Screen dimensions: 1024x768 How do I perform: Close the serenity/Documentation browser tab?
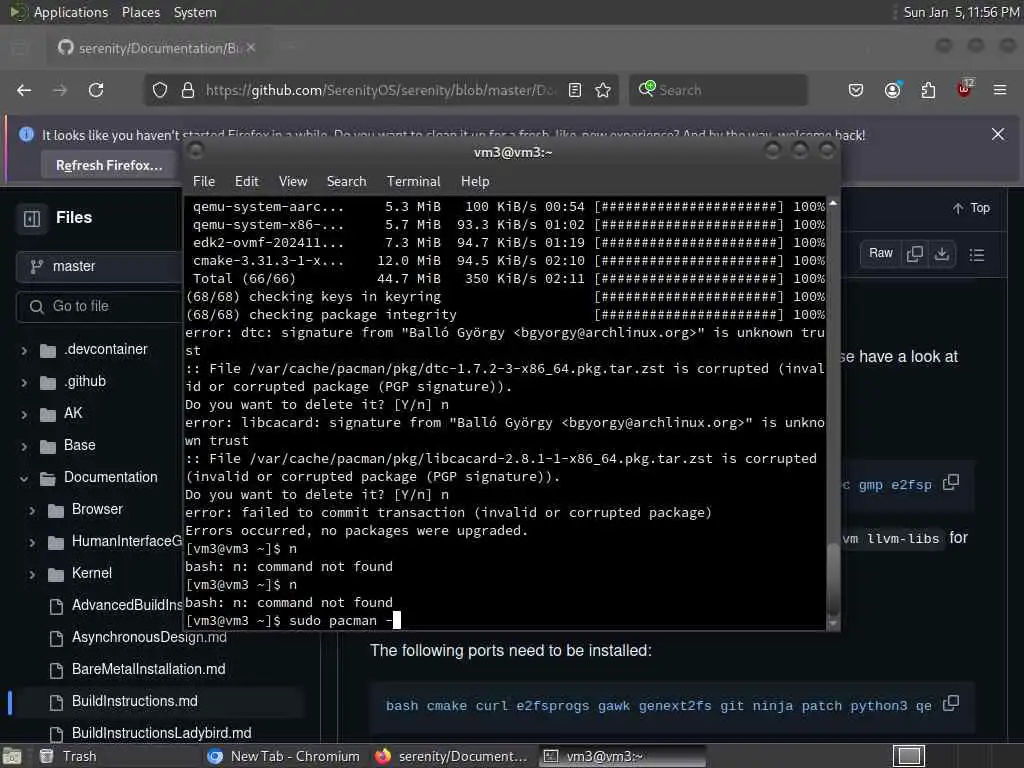251,48
